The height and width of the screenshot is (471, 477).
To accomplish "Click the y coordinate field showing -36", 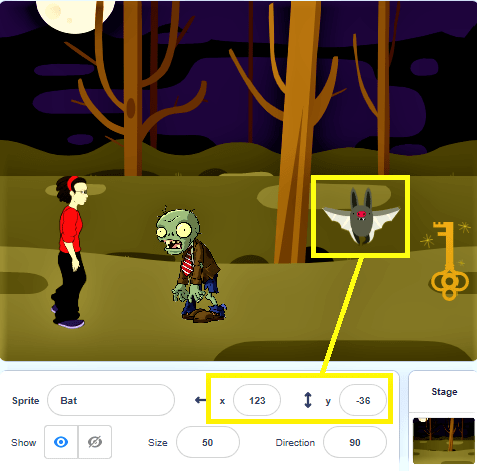I will 363,400.
